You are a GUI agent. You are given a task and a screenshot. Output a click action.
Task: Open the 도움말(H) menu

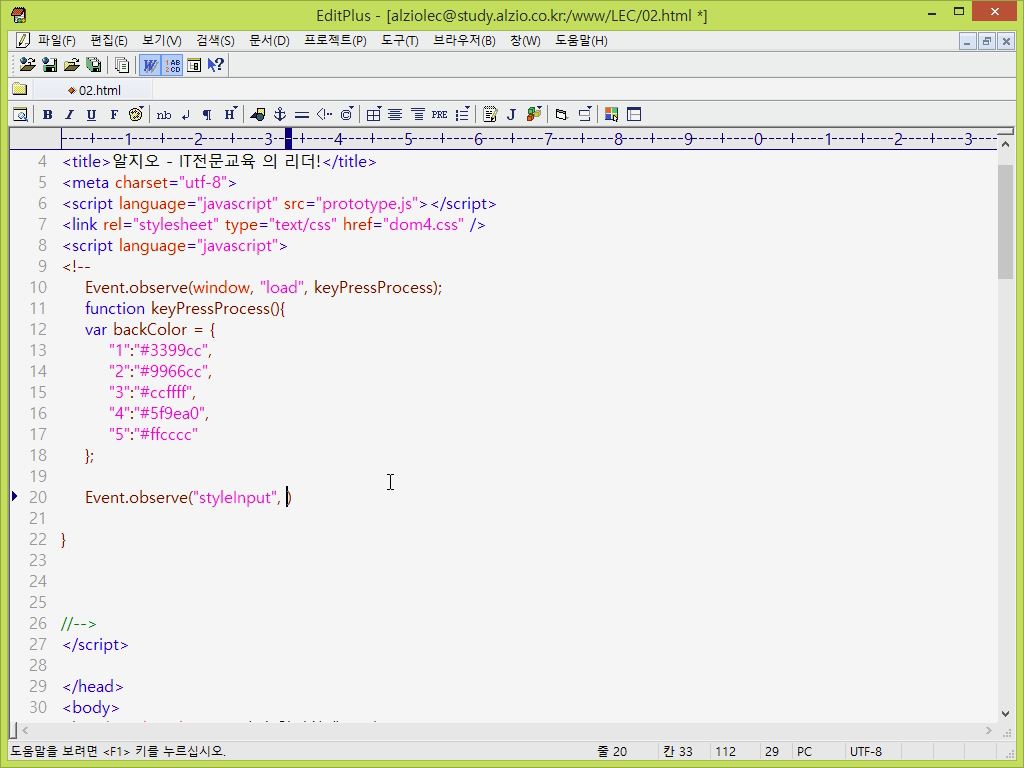point(581,40)
